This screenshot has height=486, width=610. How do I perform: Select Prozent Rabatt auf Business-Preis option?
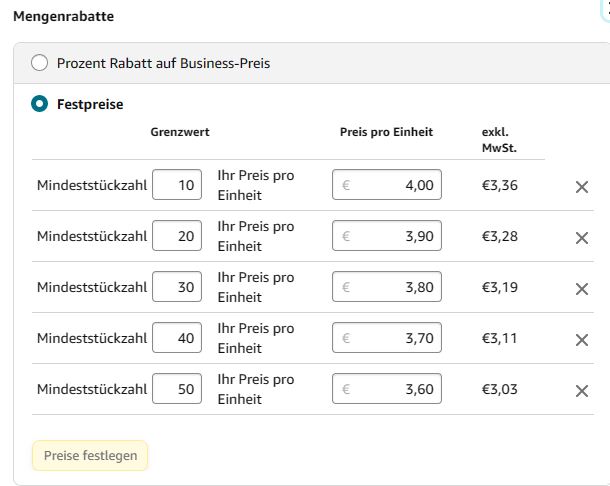39,63
